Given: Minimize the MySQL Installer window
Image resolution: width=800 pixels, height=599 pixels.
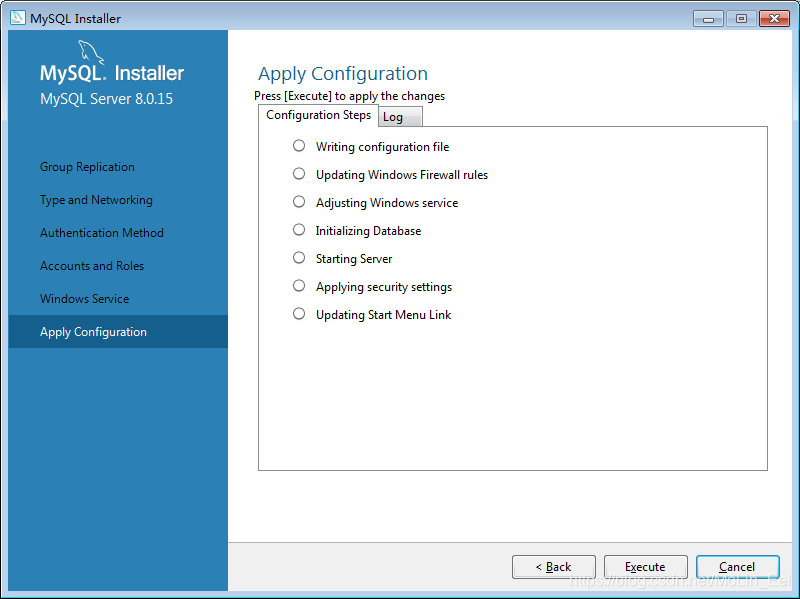Looking at the screenshot, I should pos(708,19).
